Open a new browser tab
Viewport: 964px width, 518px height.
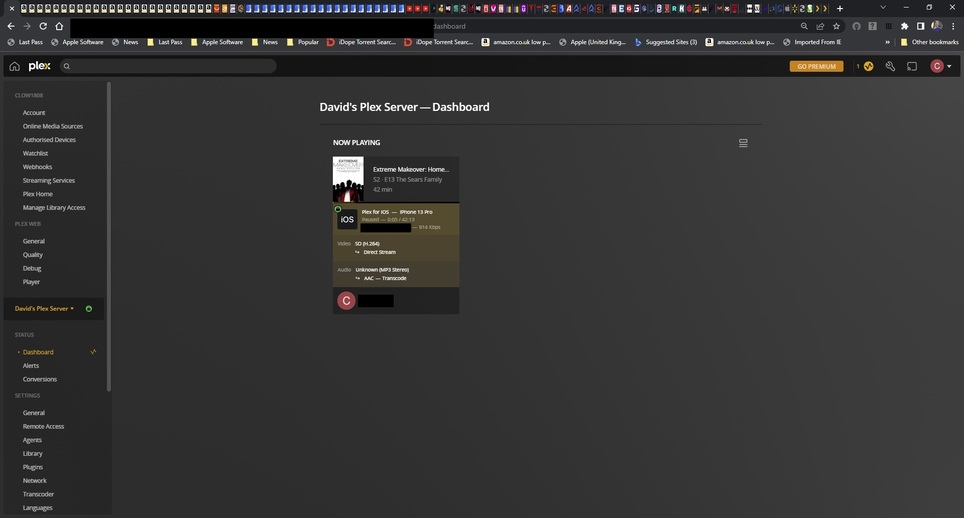coord(840,9)
